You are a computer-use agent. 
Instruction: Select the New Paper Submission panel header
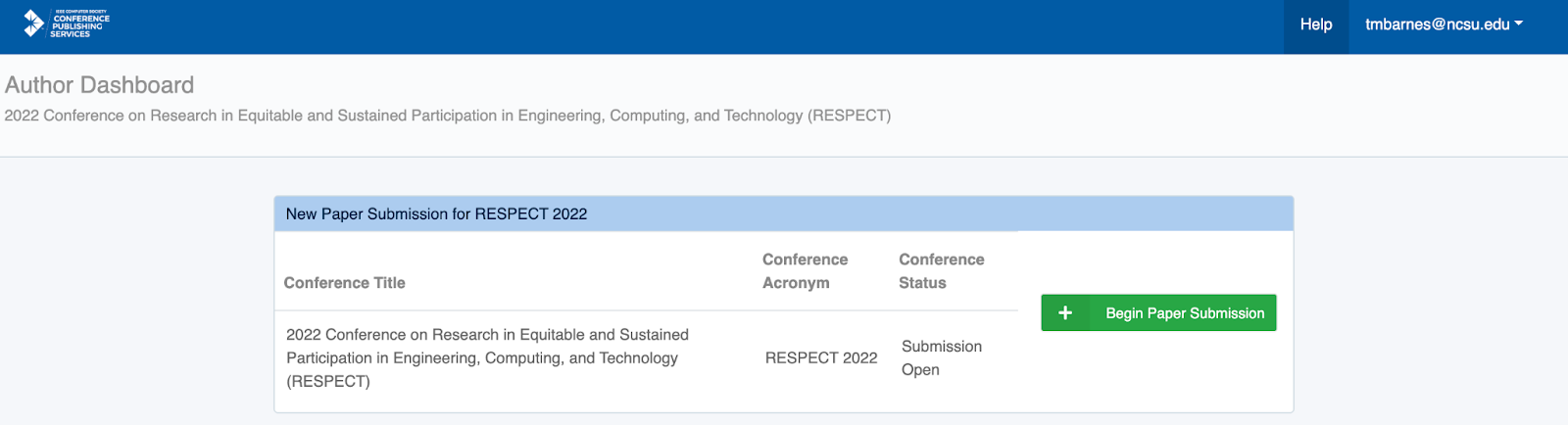pyautogui.click(x=437, y=213)
